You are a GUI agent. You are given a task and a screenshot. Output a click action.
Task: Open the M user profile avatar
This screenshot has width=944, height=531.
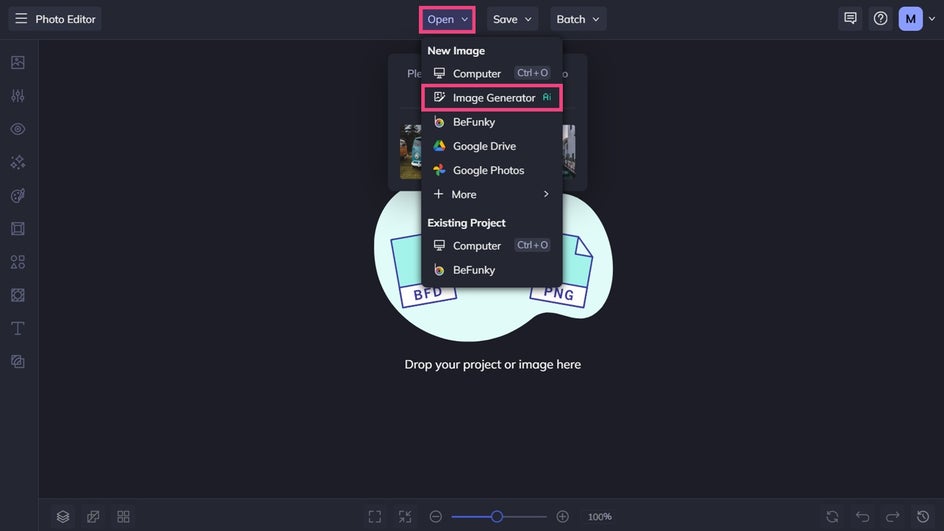tap(910, 19)
